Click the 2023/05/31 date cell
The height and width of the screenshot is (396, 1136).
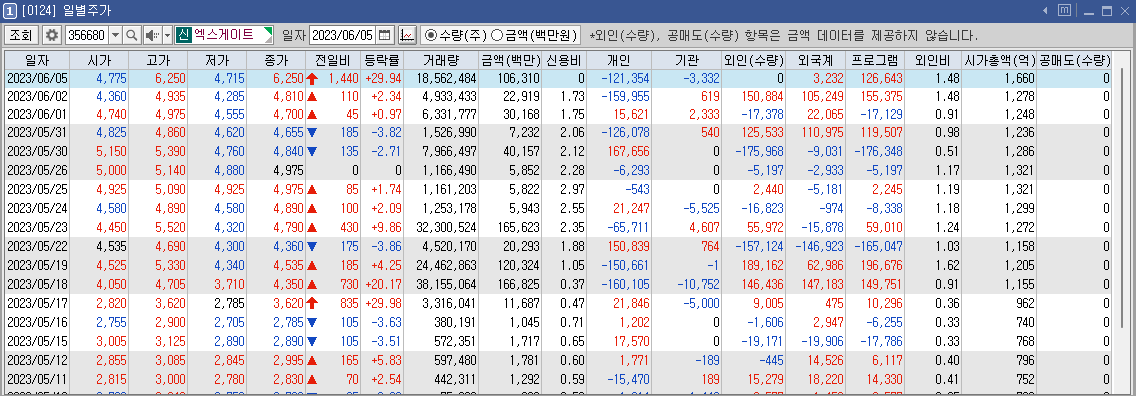pyautogui.click(x=36, y=132)
